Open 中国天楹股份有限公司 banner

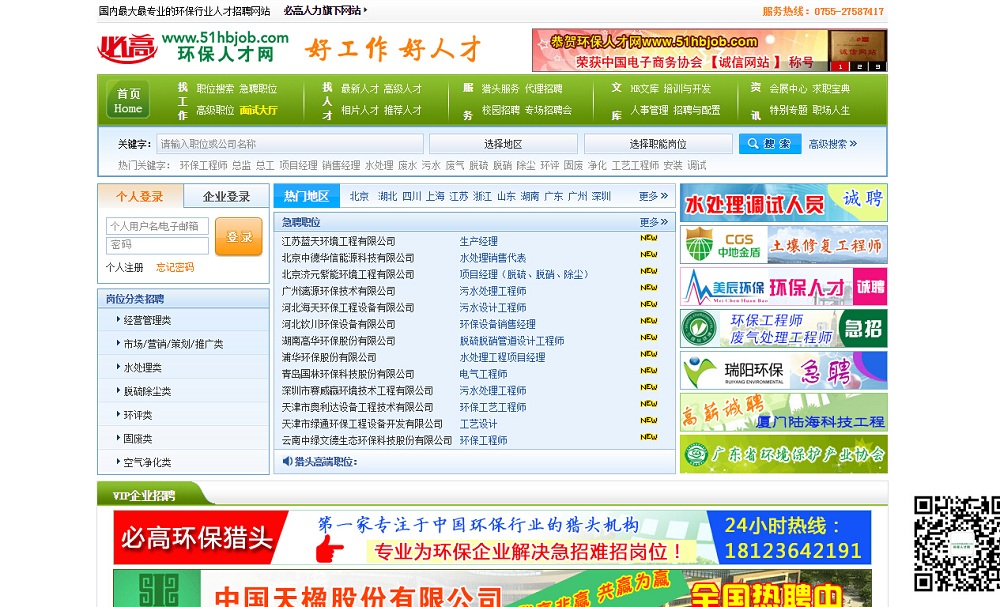click(492, 589)
